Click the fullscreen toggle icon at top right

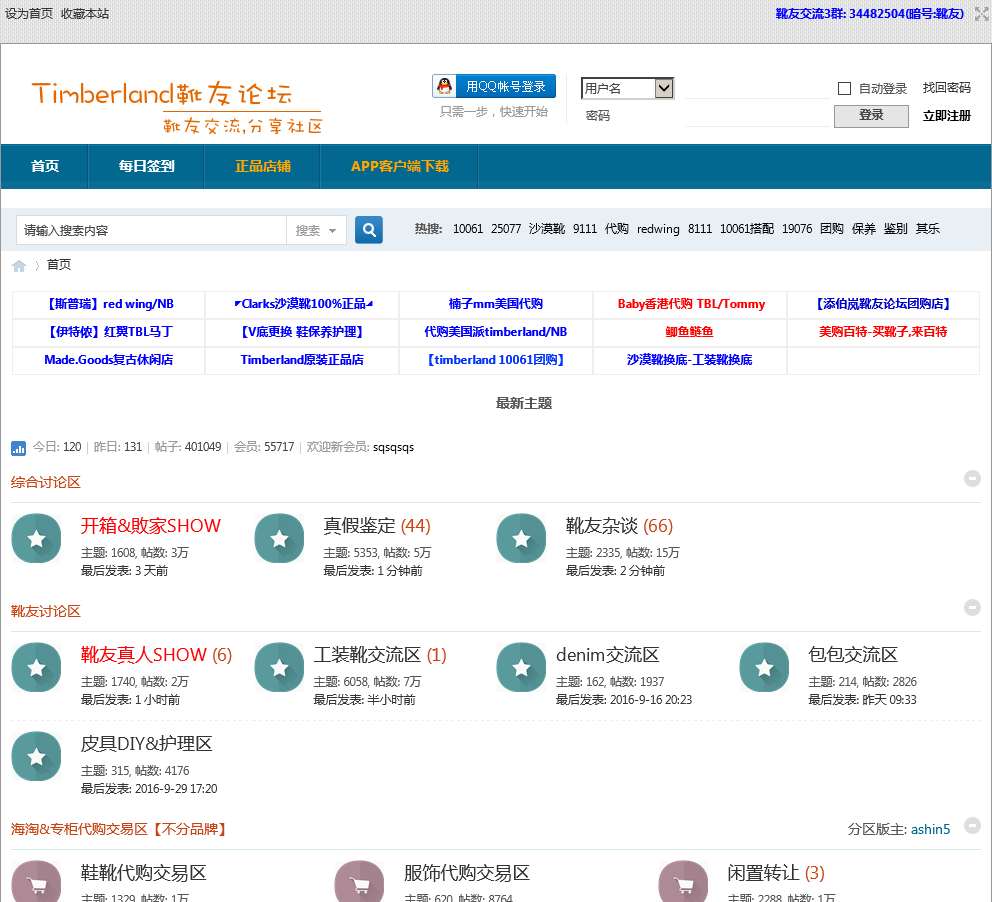point(981,14)
